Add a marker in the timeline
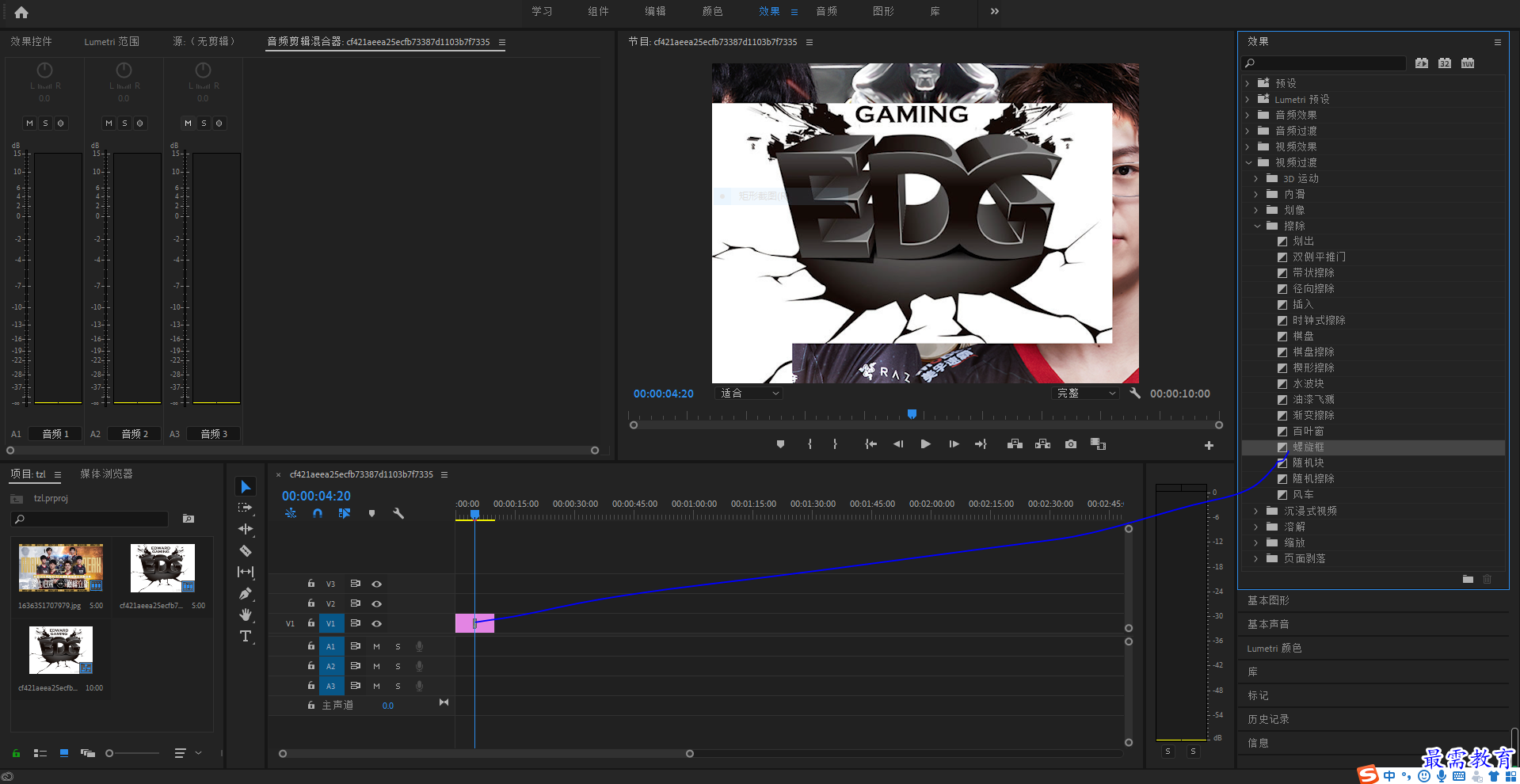1520x784 pixels. point(371,513)
